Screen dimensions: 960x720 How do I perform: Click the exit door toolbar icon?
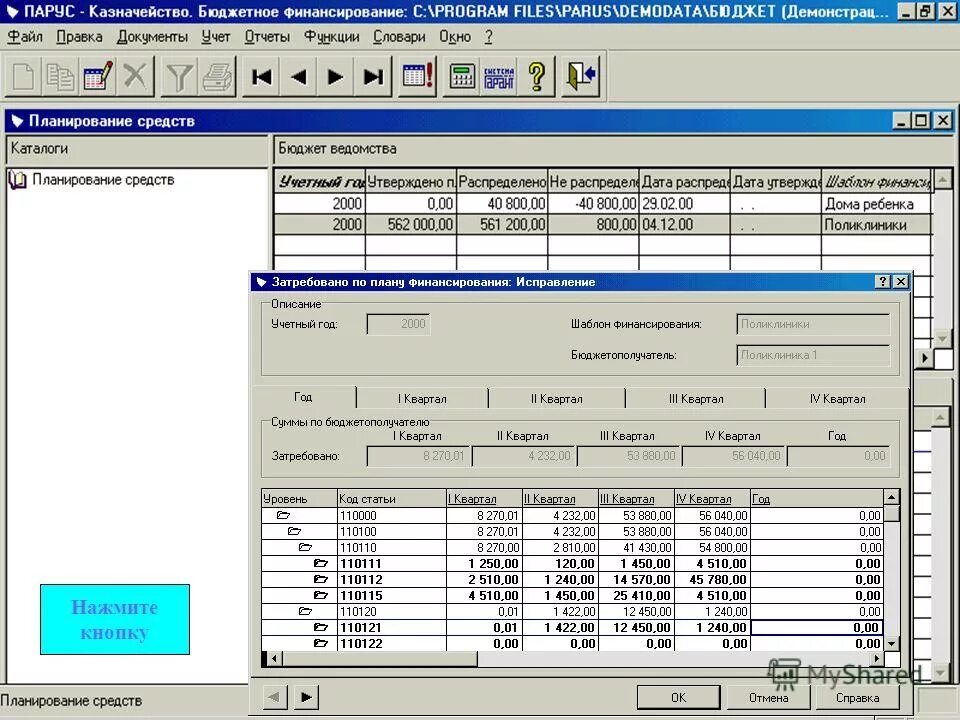click(x=580, y=77)
